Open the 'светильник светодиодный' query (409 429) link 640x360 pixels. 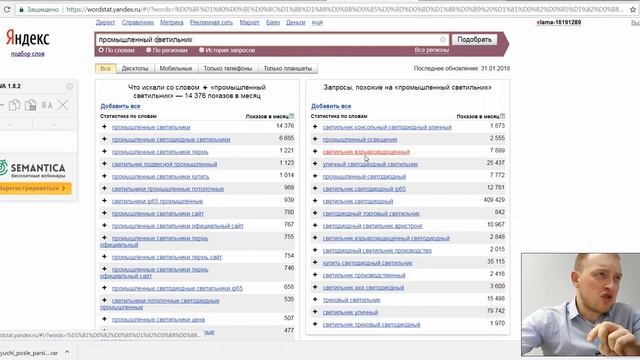pyautogui.click(x=358, y=201)
